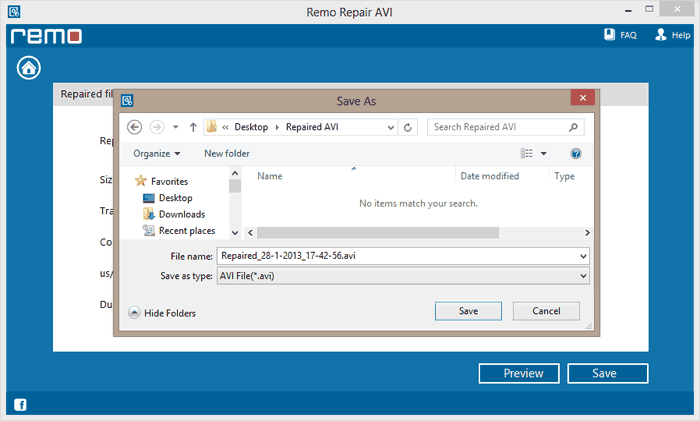The image size is (700, 421).
Task: Click the Desktop folder icon in sidebar
Action: (x=149, y=198)
